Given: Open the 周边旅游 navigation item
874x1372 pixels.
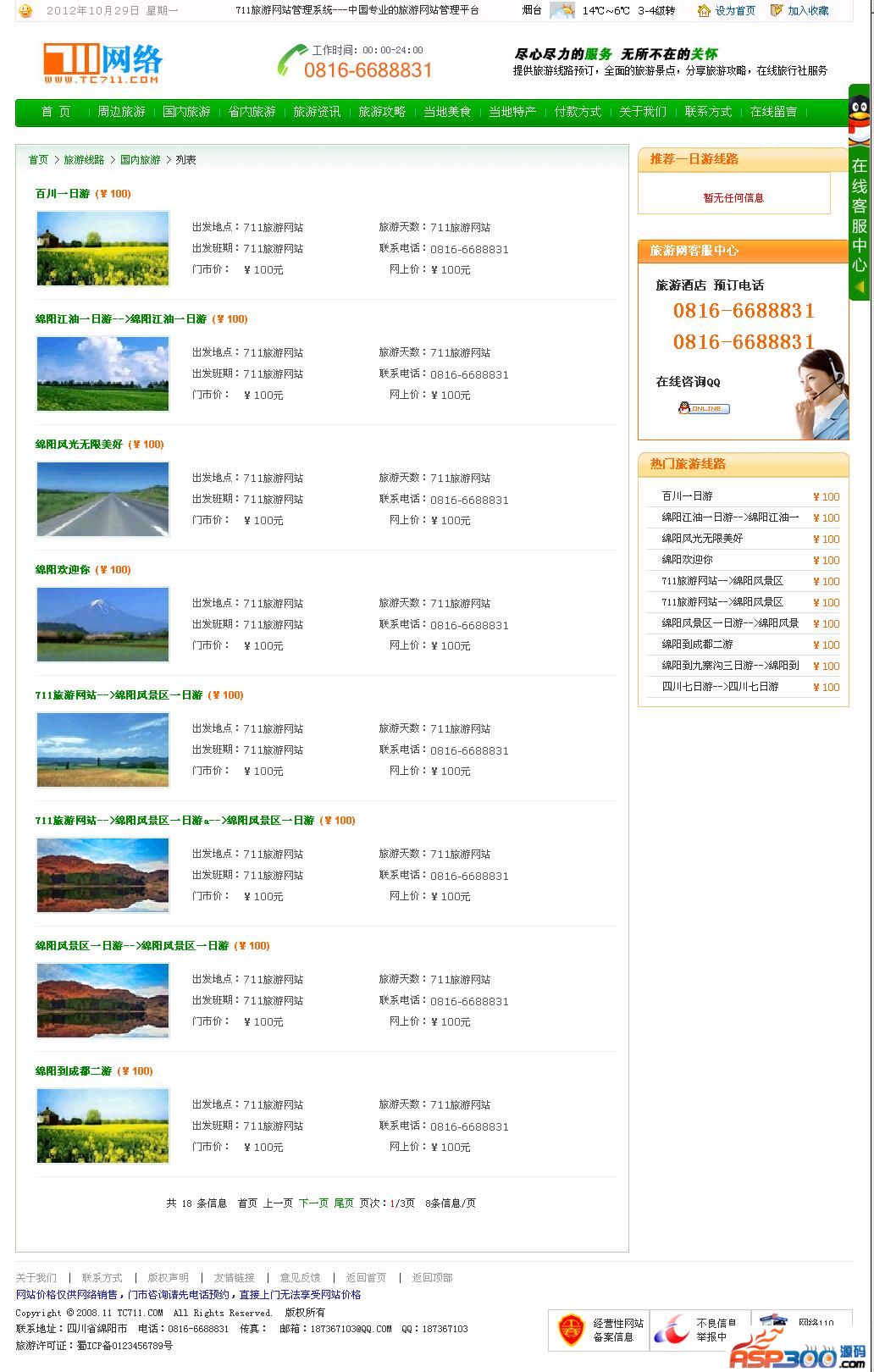Looking at the screenshot, I should [x=121, y=112].
